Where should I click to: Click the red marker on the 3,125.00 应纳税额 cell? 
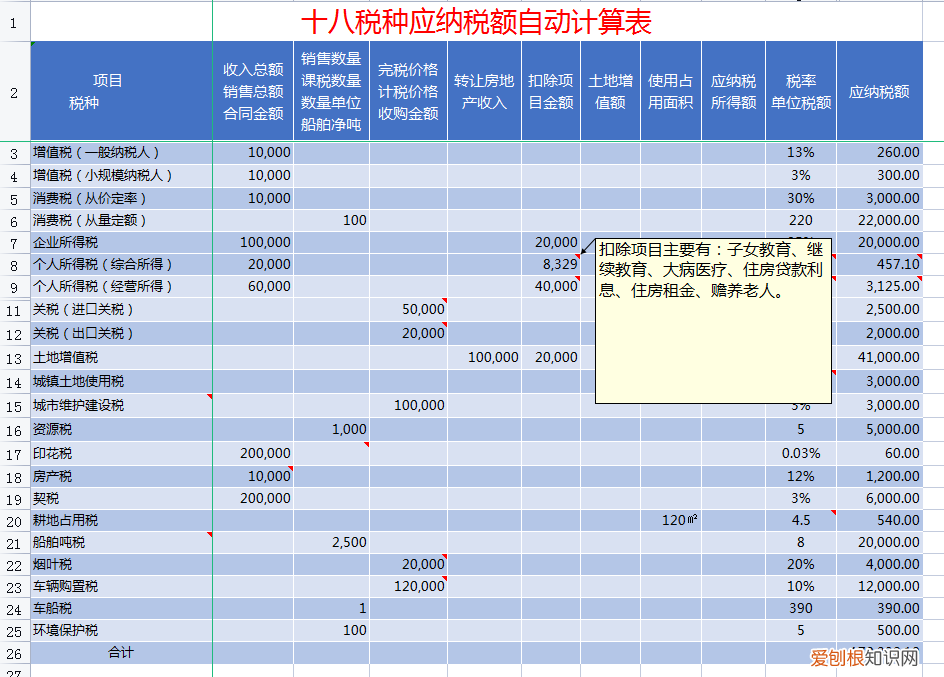[920, 279]
